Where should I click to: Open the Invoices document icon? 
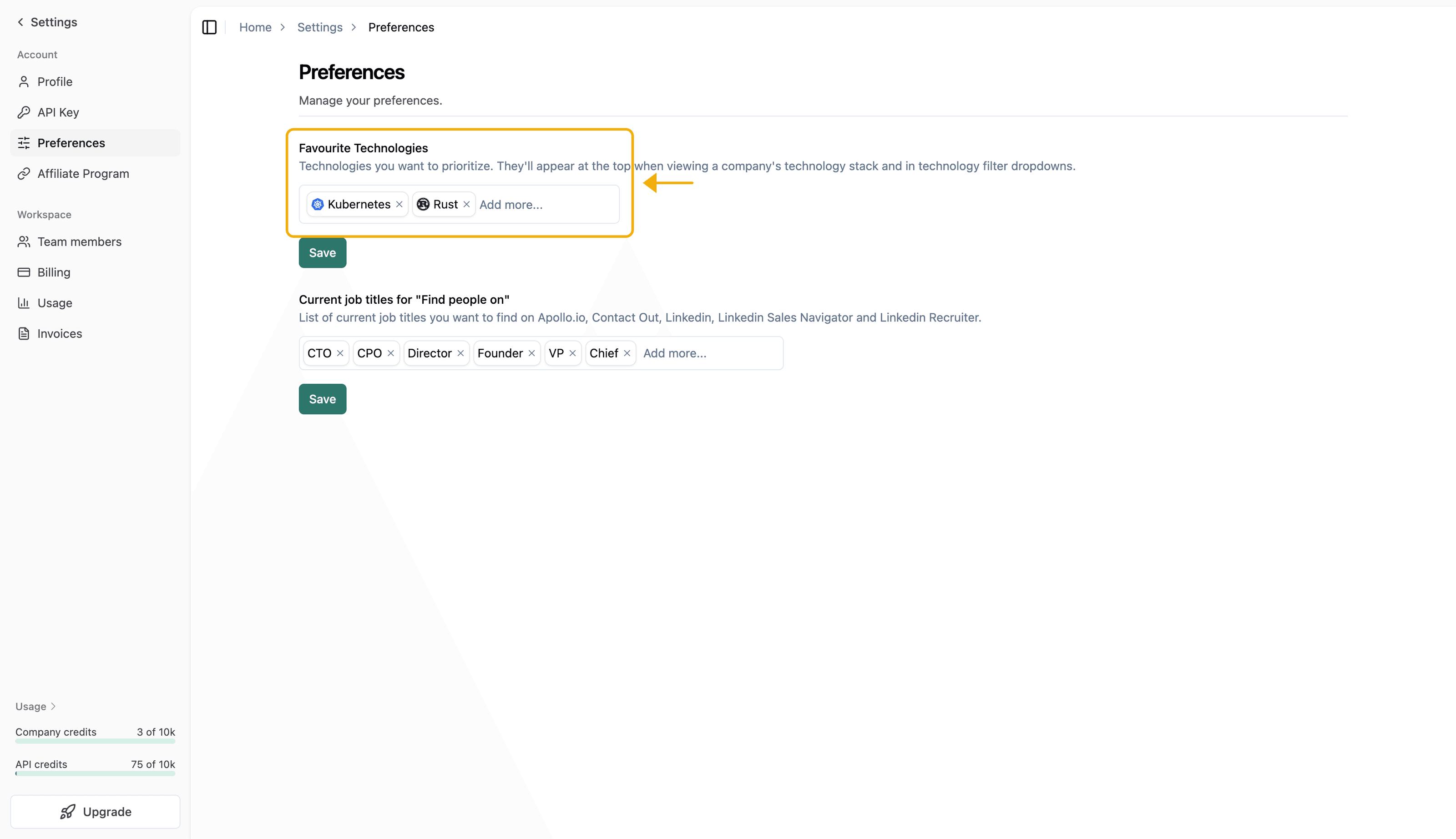click(x=24, y=333)
